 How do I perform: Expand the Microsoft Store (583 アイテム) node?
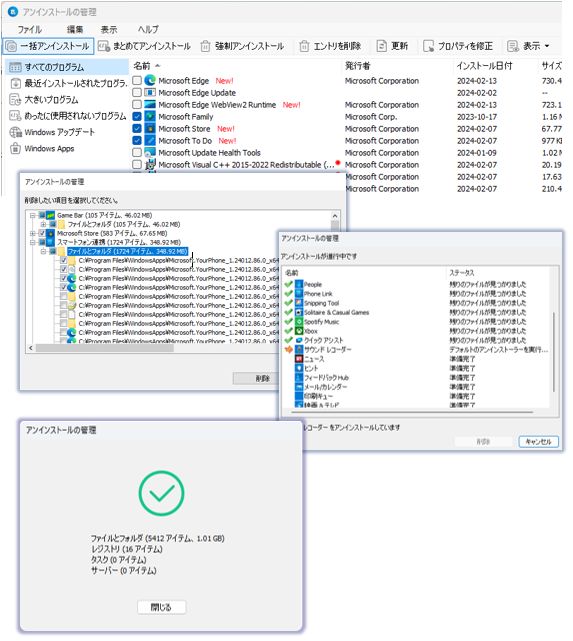pyautogui.click(x=33, y=233)
